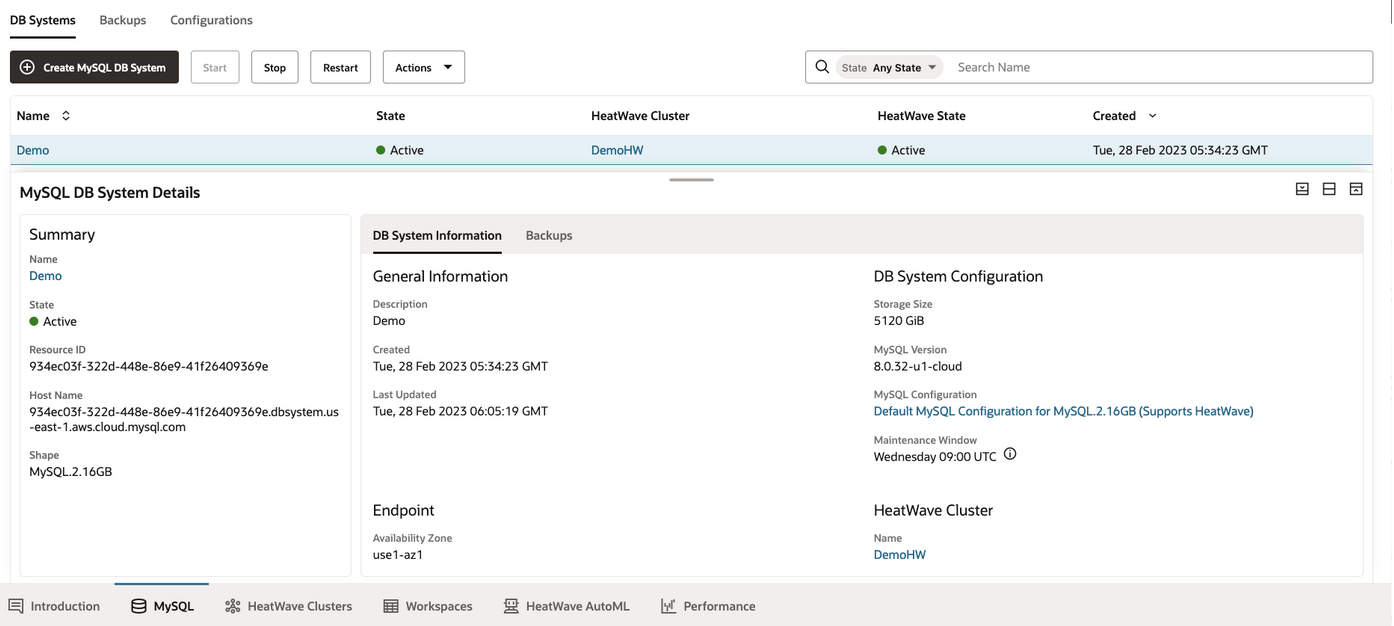The width and height of the screenshot is (1394, 626).
Task: Split the view evenly with the middle layout icon
Action: [1329, 189]
